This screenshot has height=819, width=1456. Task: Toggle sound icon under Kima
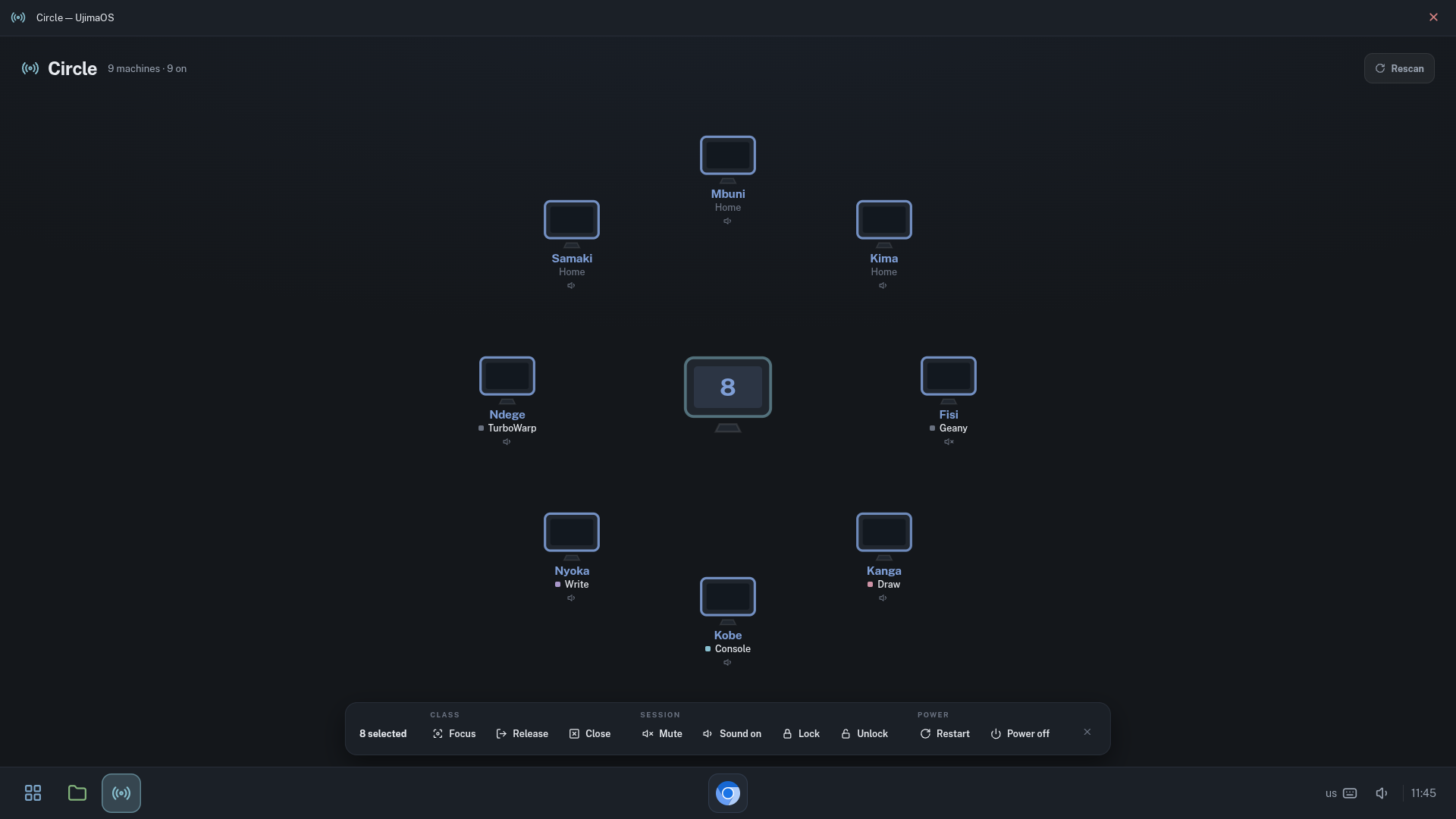pyautogui.click(x=883, y=286)
